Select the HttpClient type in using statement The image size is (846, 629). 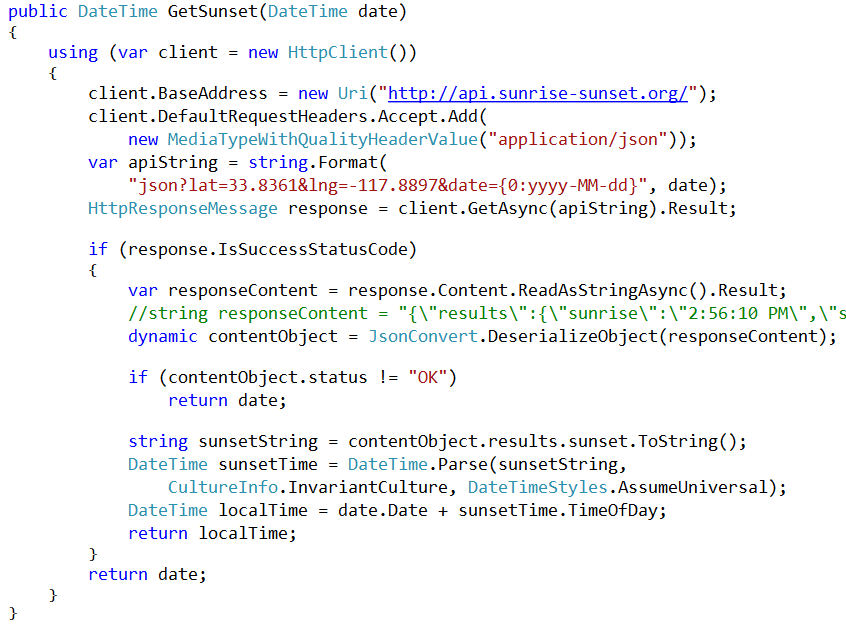pos(338,52)
